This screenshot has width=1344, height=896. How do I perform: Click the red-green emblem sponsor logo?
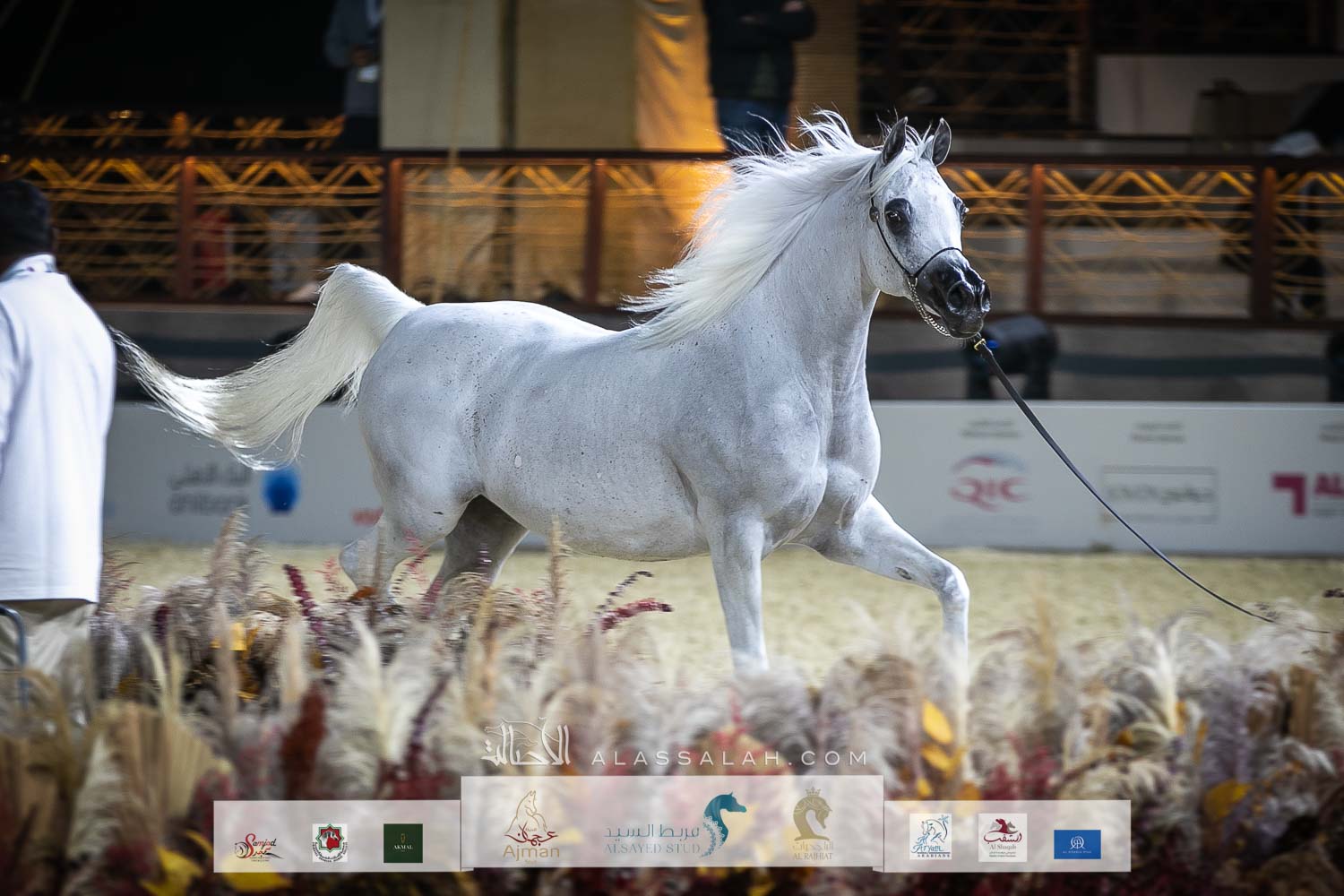pyautogui.click(x=329, y=843)
